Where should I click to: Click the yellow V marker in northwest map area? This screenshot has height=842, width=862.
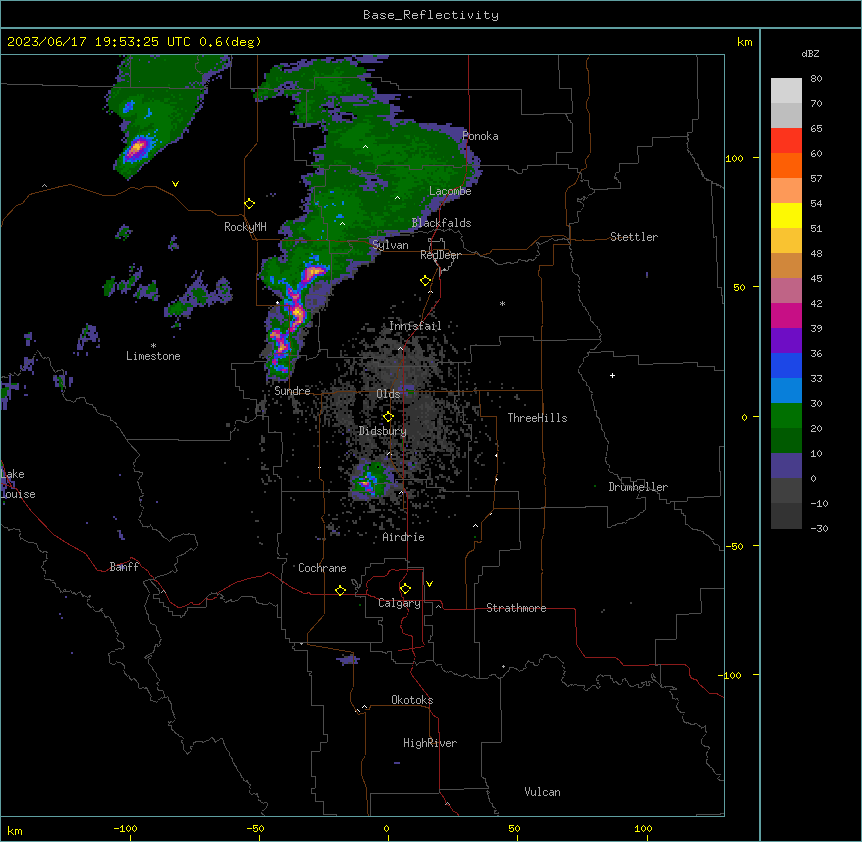[175, 184]
